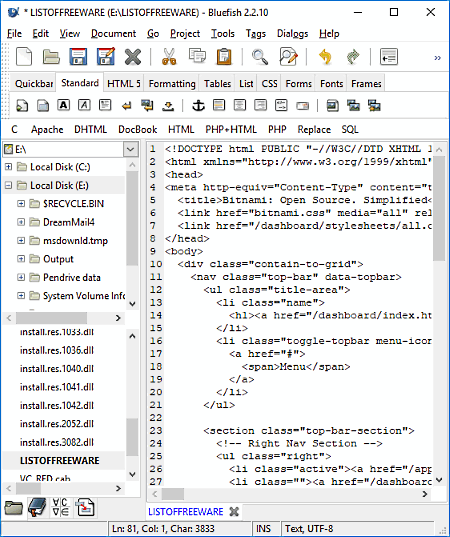Viewport: 450px width, 537px height.
Task: Open the Document menu
Action: tap(113, 34)
